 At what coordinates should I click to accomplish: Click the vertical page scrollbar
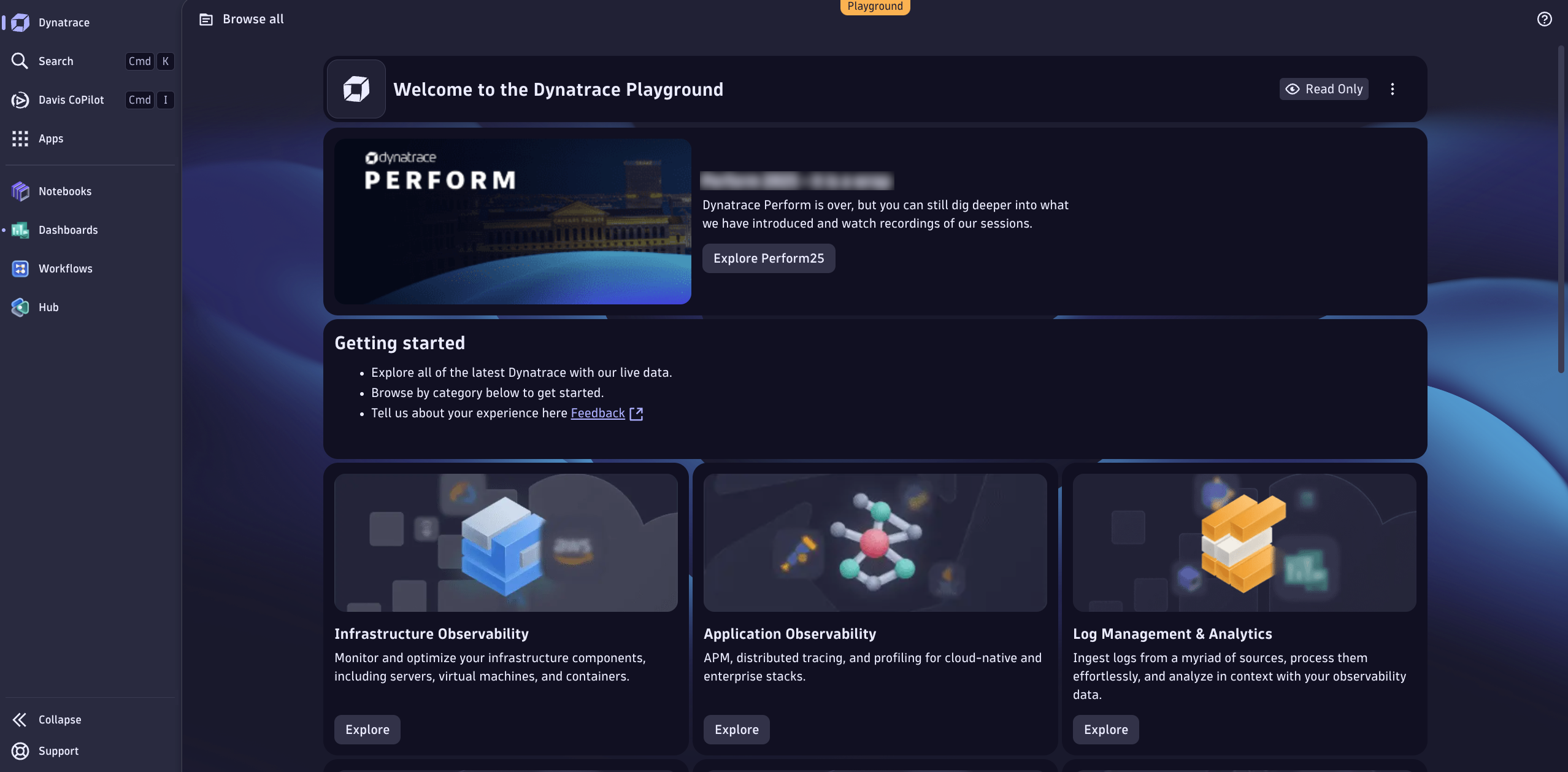tap(1561, 209)
